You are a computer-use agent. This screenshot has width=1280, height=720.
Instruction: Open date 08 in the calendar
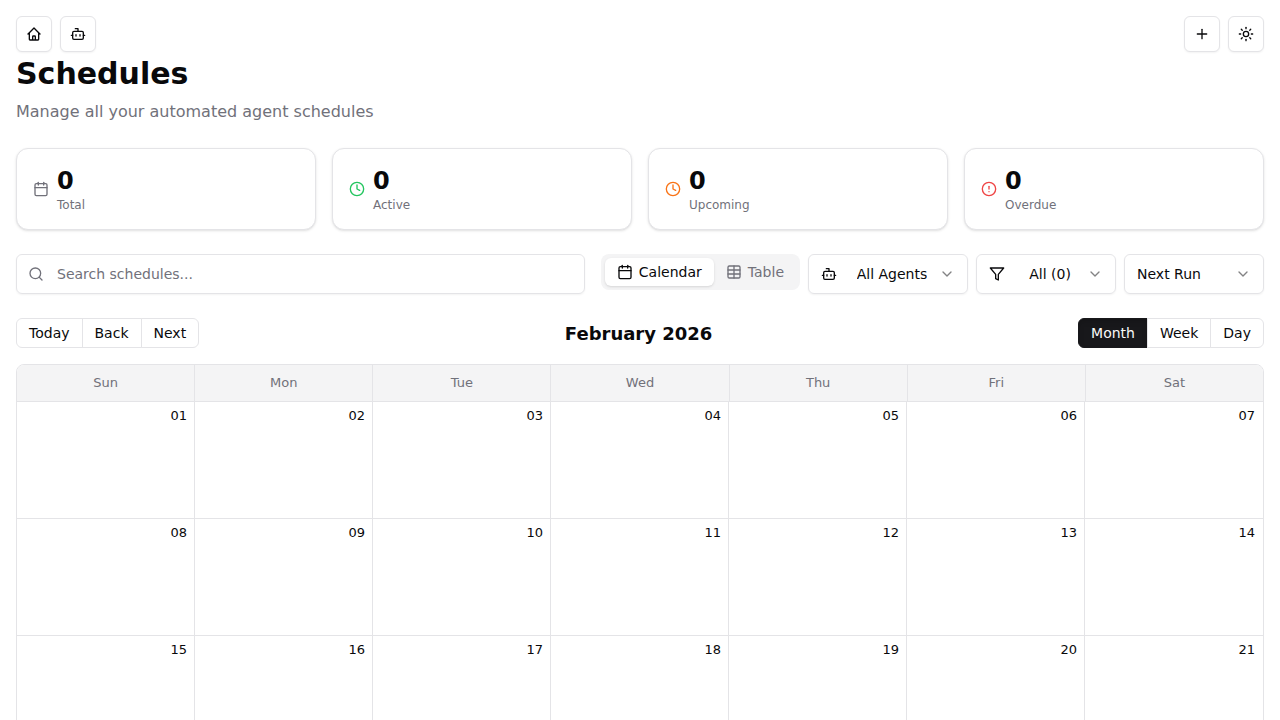(x=178, y=532)
